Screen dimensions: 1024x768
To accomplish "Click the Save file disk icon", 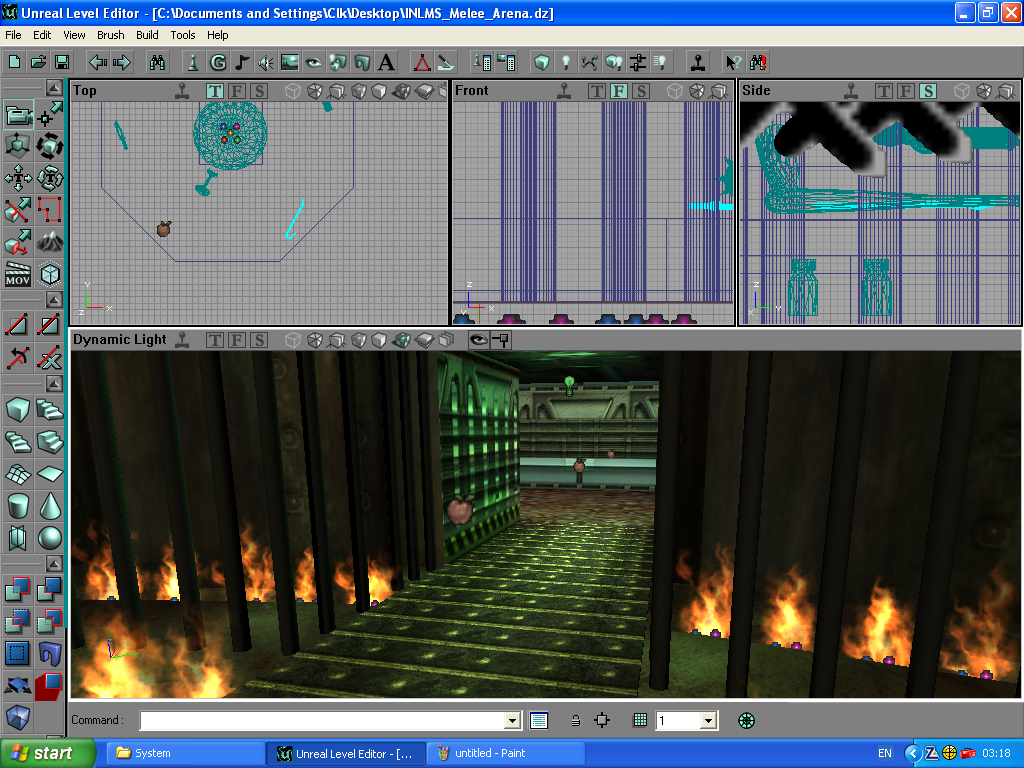I will [x=62, y=62].
